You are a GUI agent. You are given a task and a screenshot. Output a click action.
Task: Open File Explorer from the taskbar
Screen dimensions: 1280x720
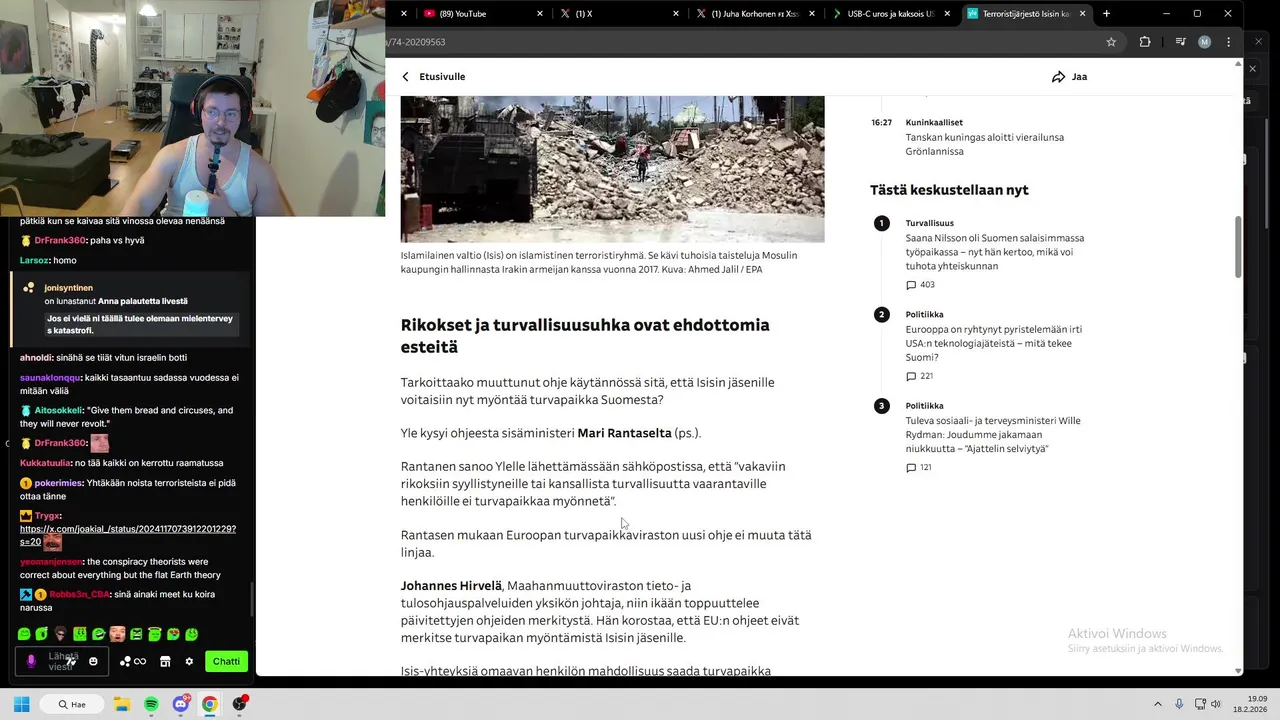point(122,704)
